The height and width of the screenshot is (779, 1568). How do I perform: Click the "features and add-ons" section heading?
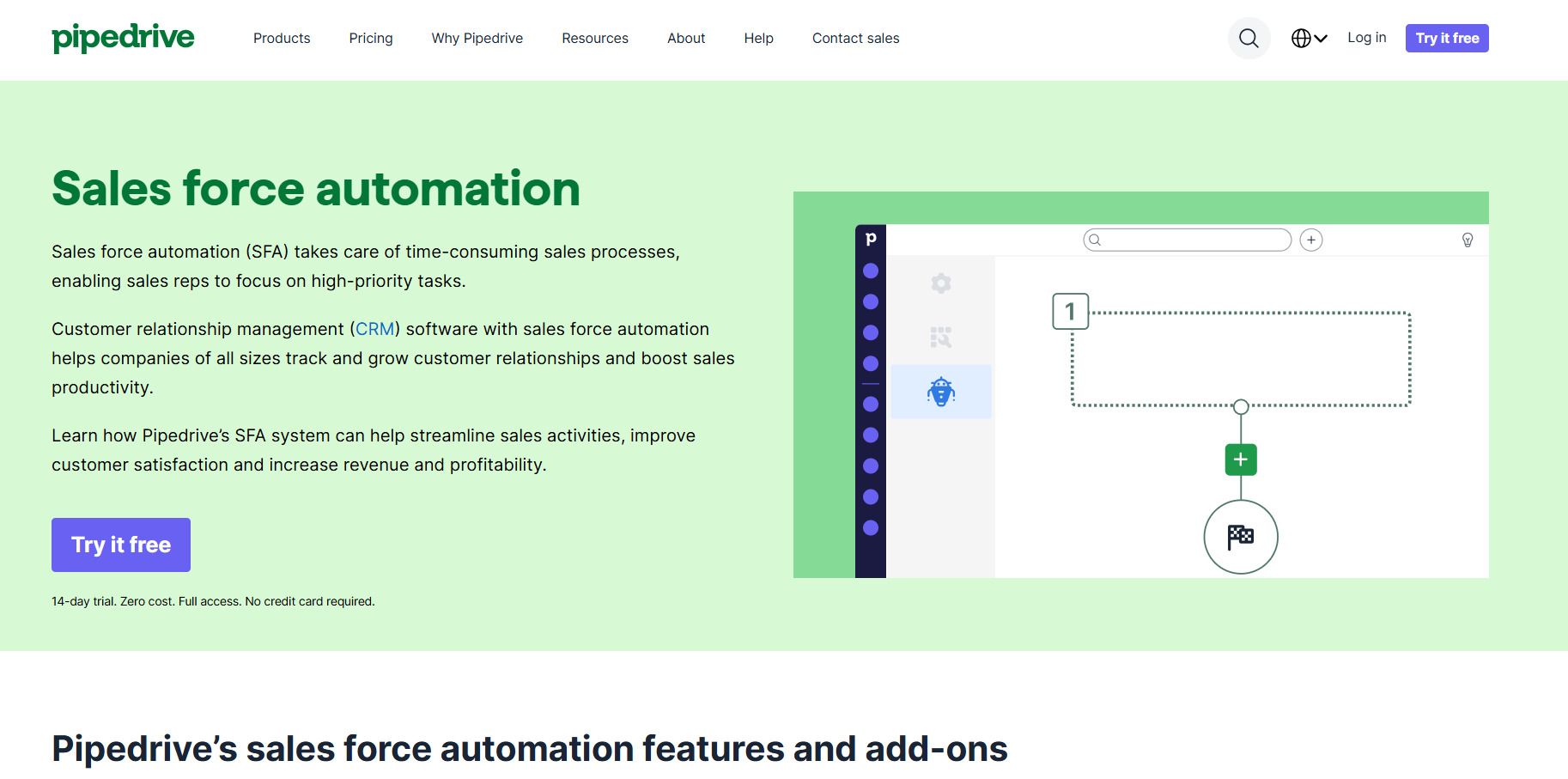click(x=530, y=748)
